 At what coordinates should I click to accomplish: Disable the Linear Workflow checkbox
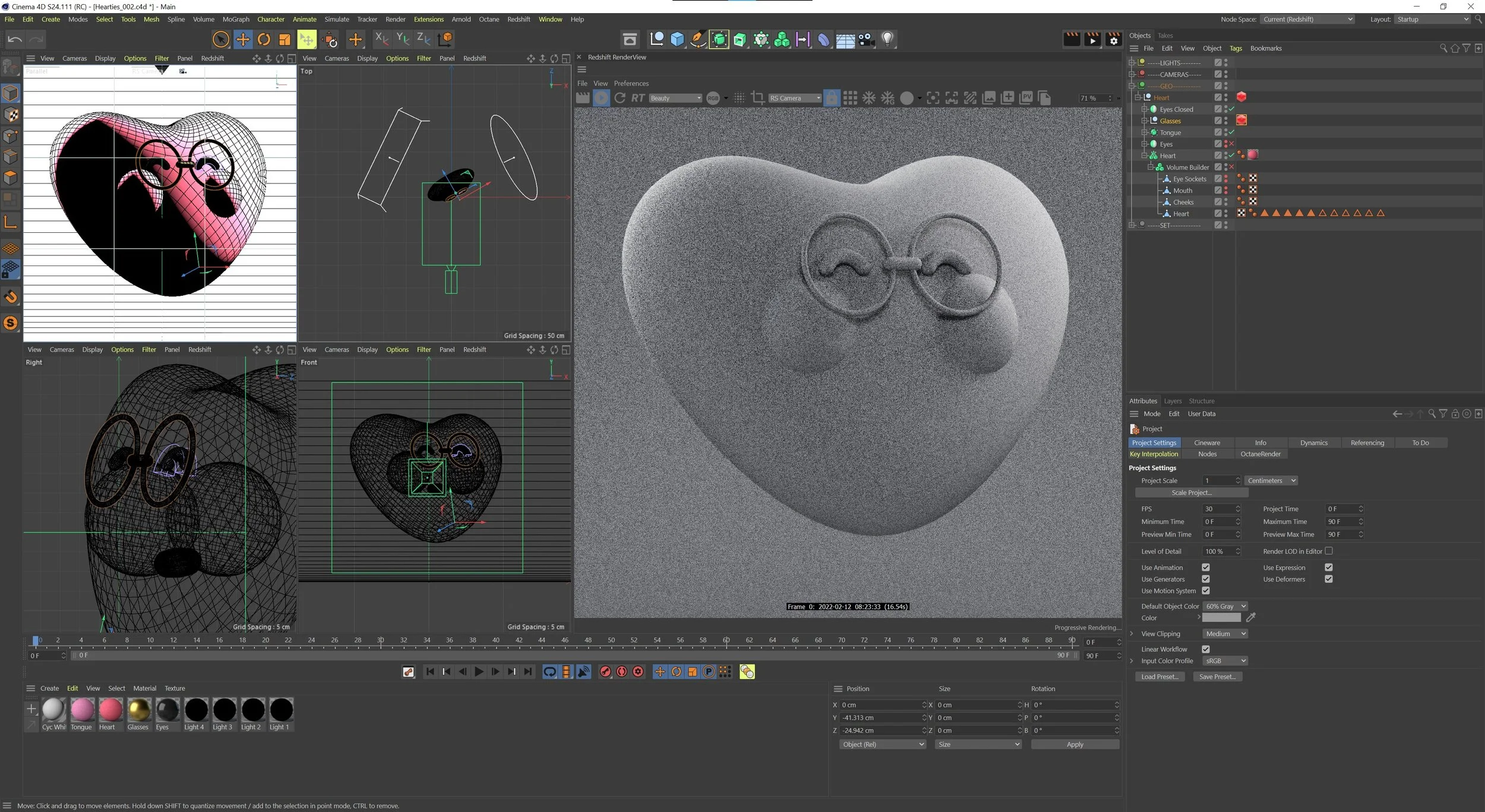pyautogui.click(x=1205, y=649)
